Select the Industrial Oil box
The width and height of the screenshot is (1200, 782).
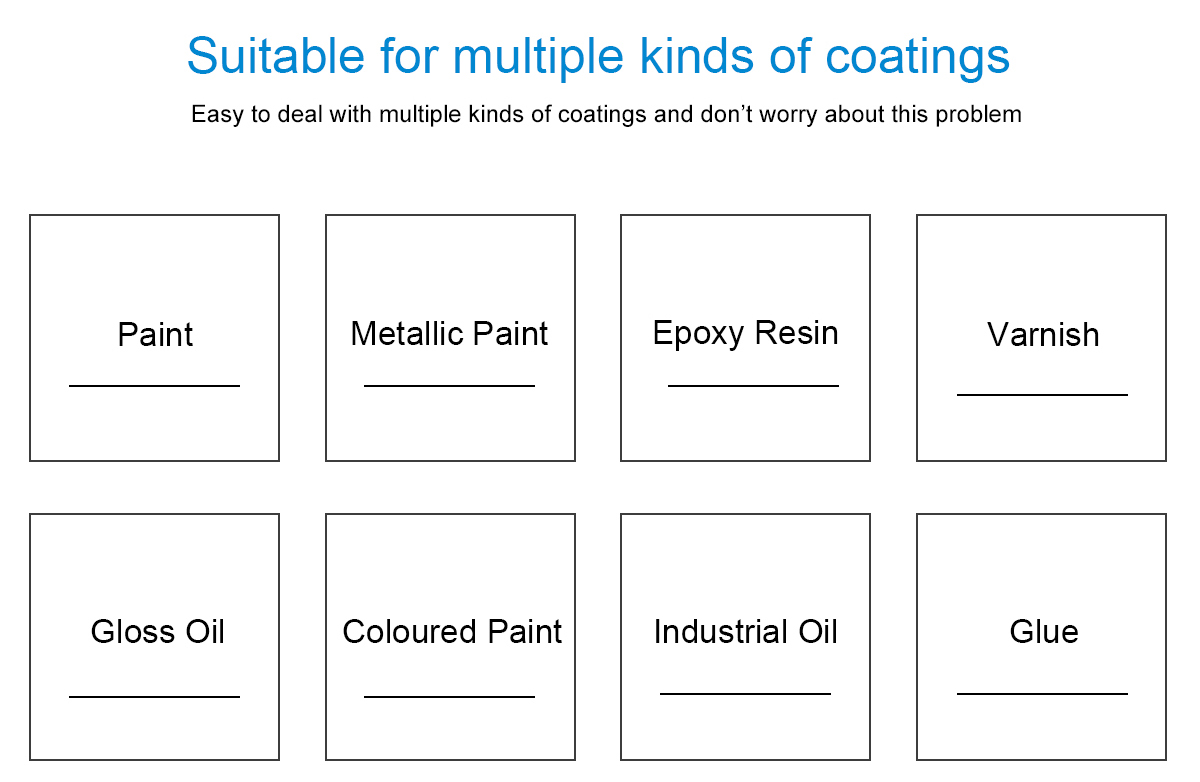(x=745, y=637)
